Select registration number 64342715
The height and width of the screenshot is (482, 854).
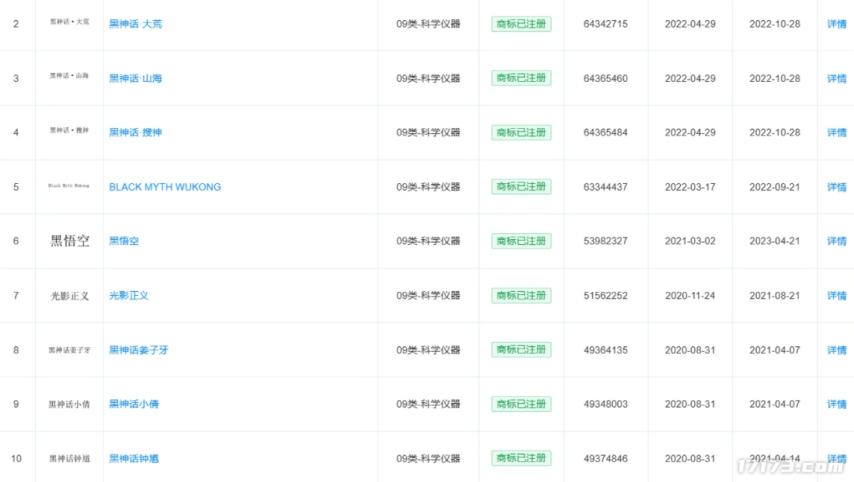pos(606,24)
